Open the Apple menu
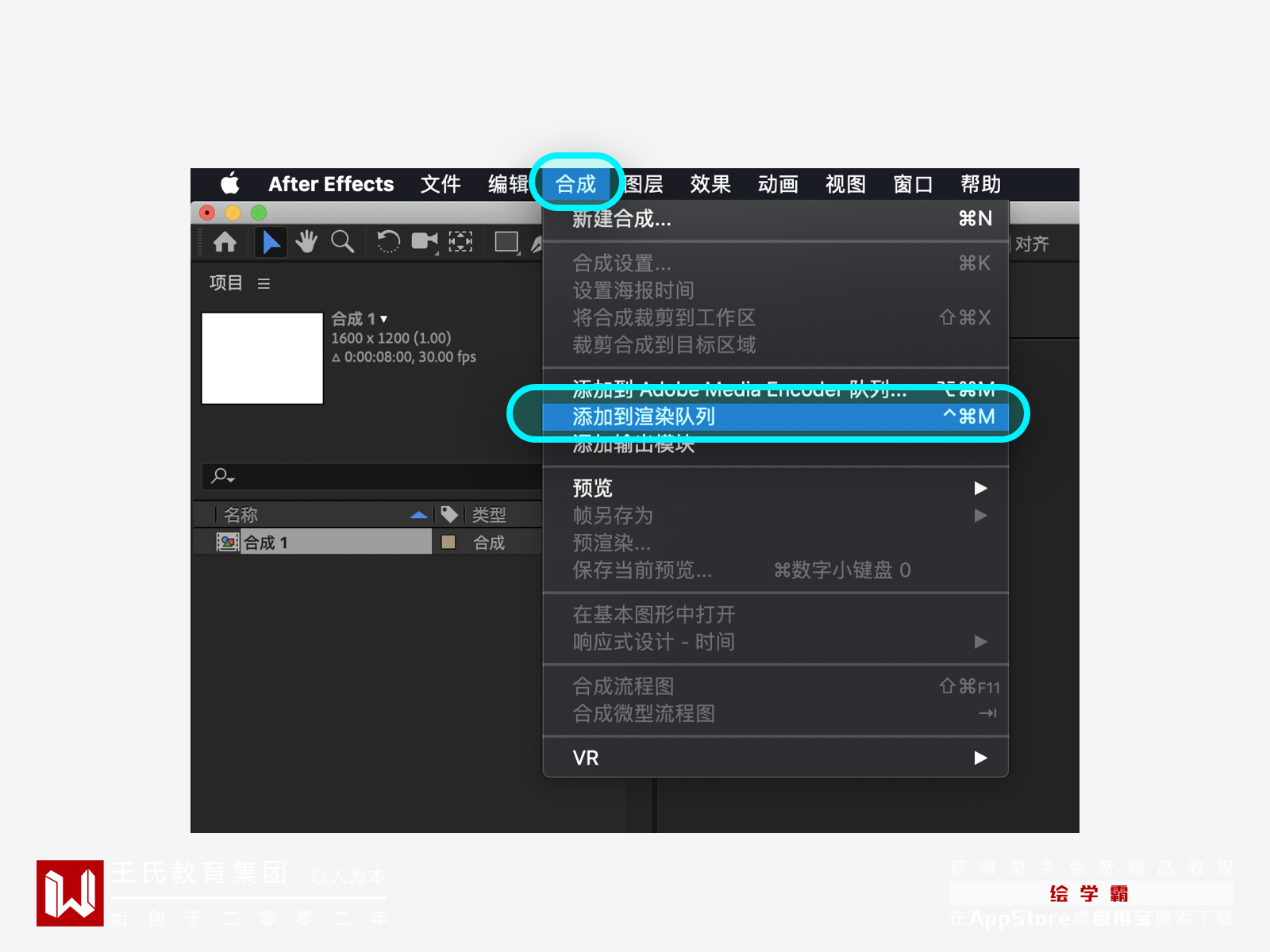1270x952 pixels. tap(230, 184)
